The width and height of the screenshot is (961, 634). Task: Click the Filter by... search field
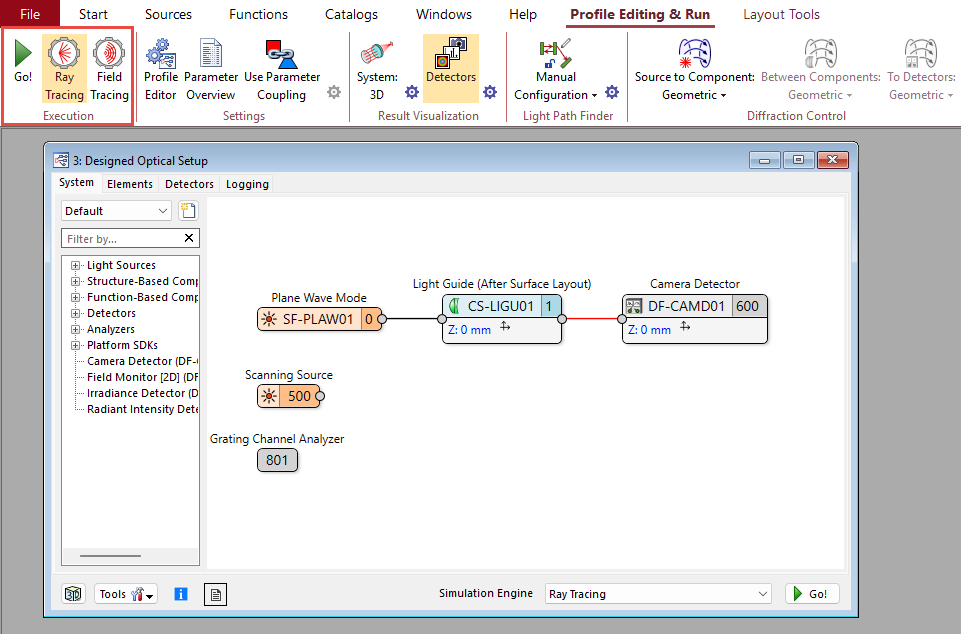(122, 239)
